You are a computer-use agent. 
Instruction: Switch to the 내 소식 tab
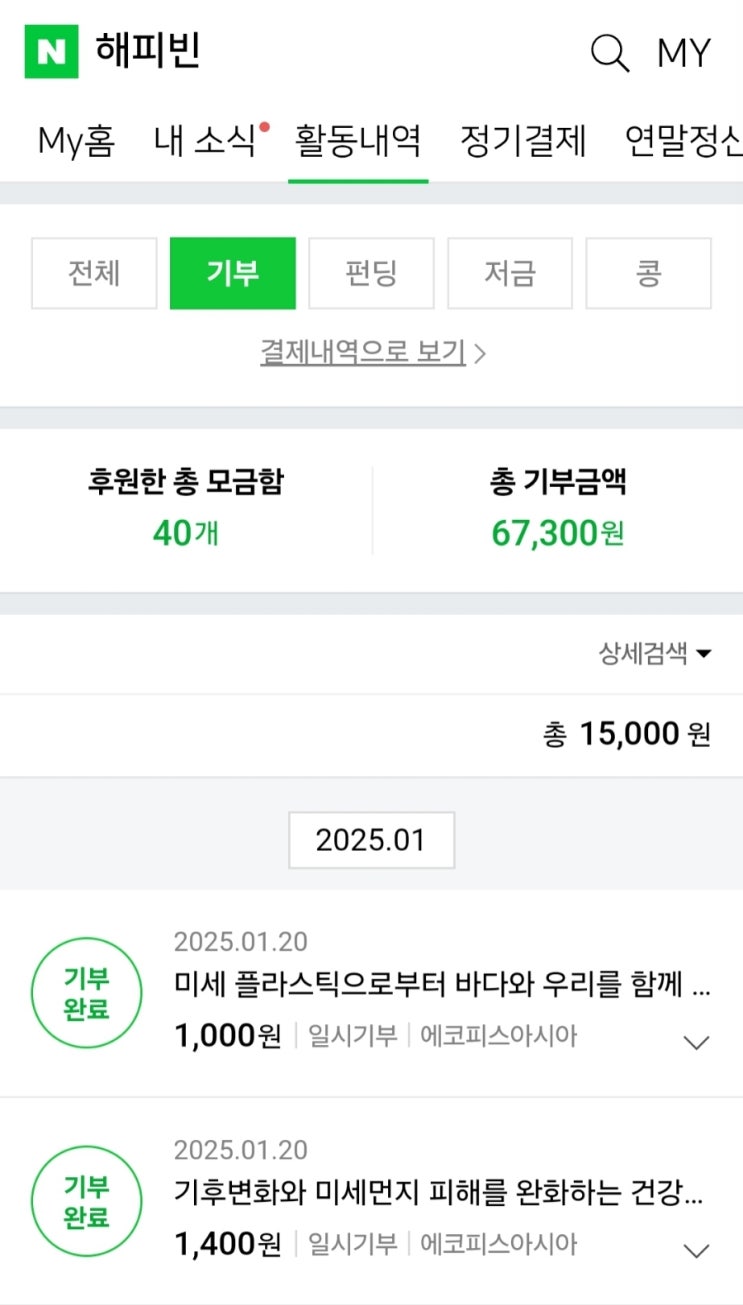point(206,141)
